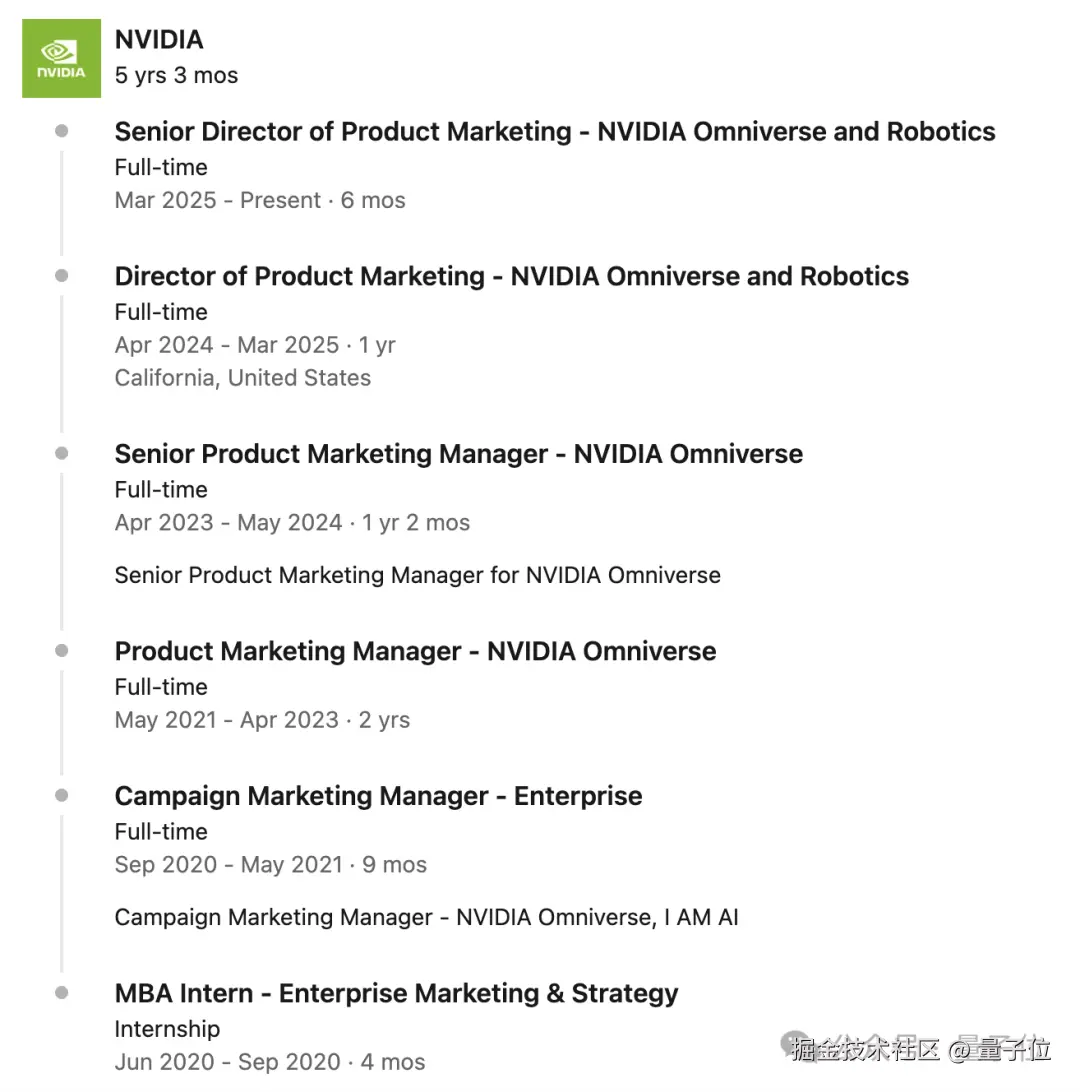
Task: Click the timeline dot beside Director of Product Marketing
Action: [62, 276]
